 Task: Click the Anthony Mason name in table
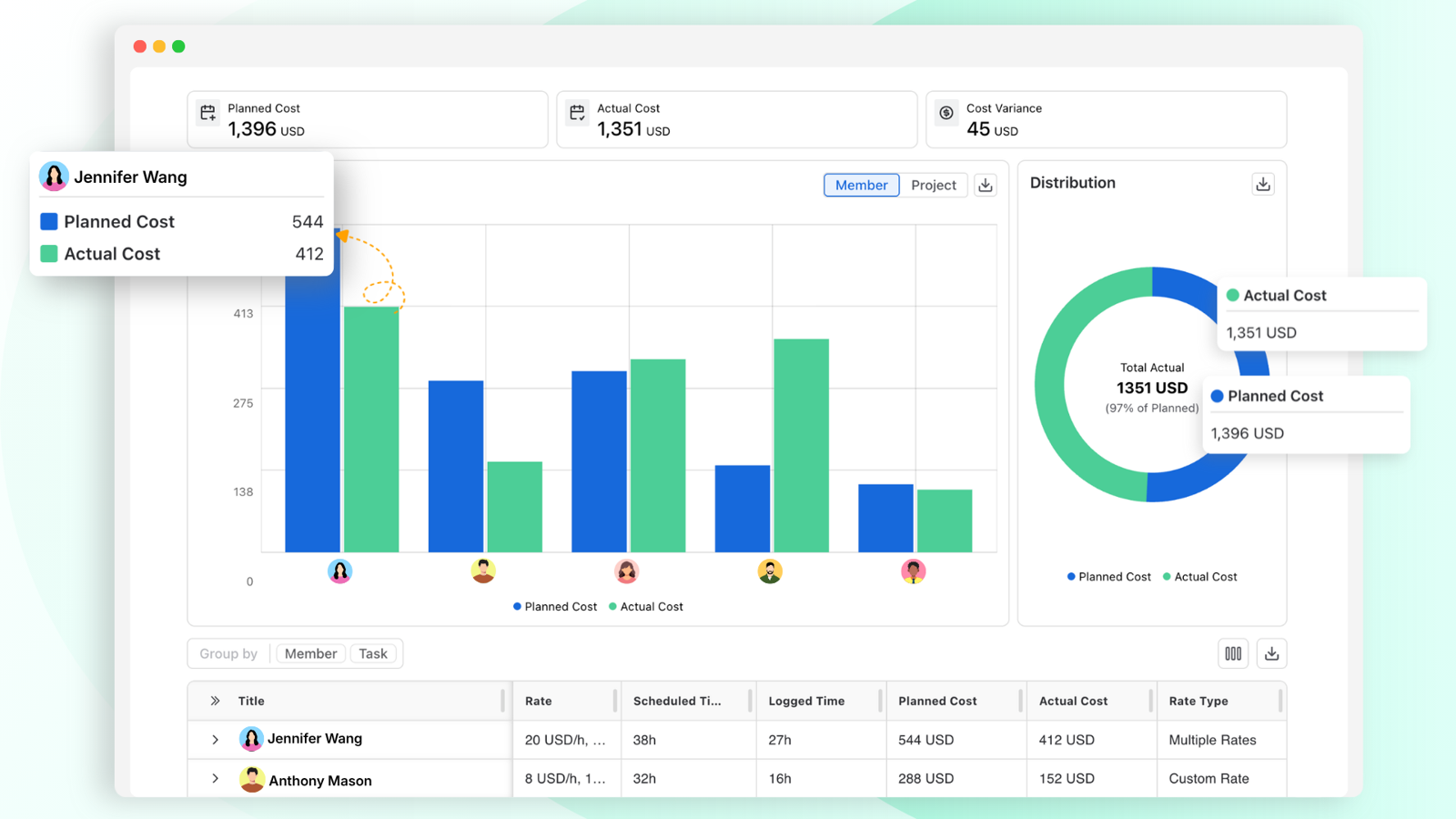pyautogui.click(x=320, y=781)
